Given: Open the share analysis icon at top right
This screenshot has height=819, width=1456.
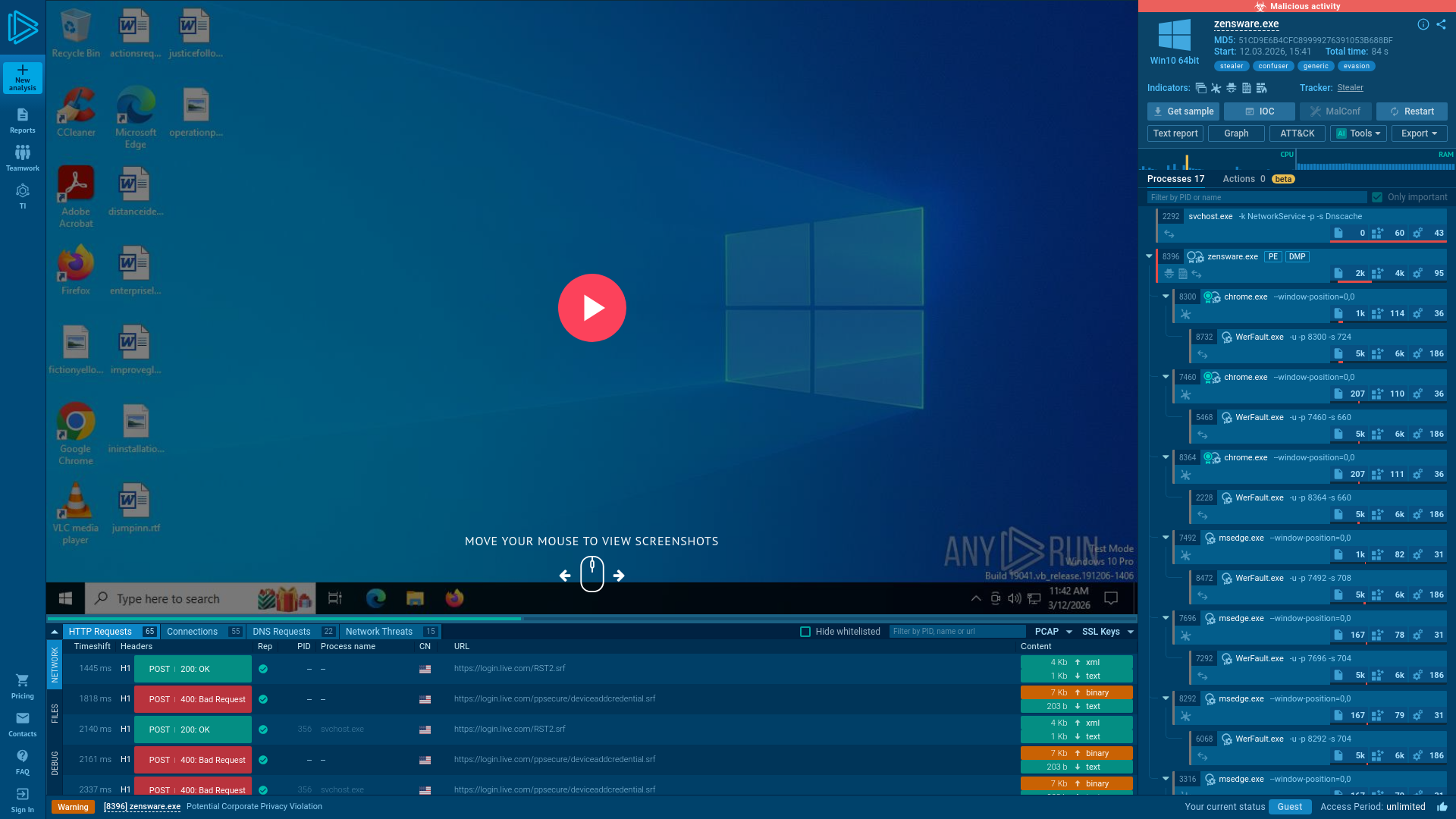Looking at the screenshot, I should [1440, 24].
